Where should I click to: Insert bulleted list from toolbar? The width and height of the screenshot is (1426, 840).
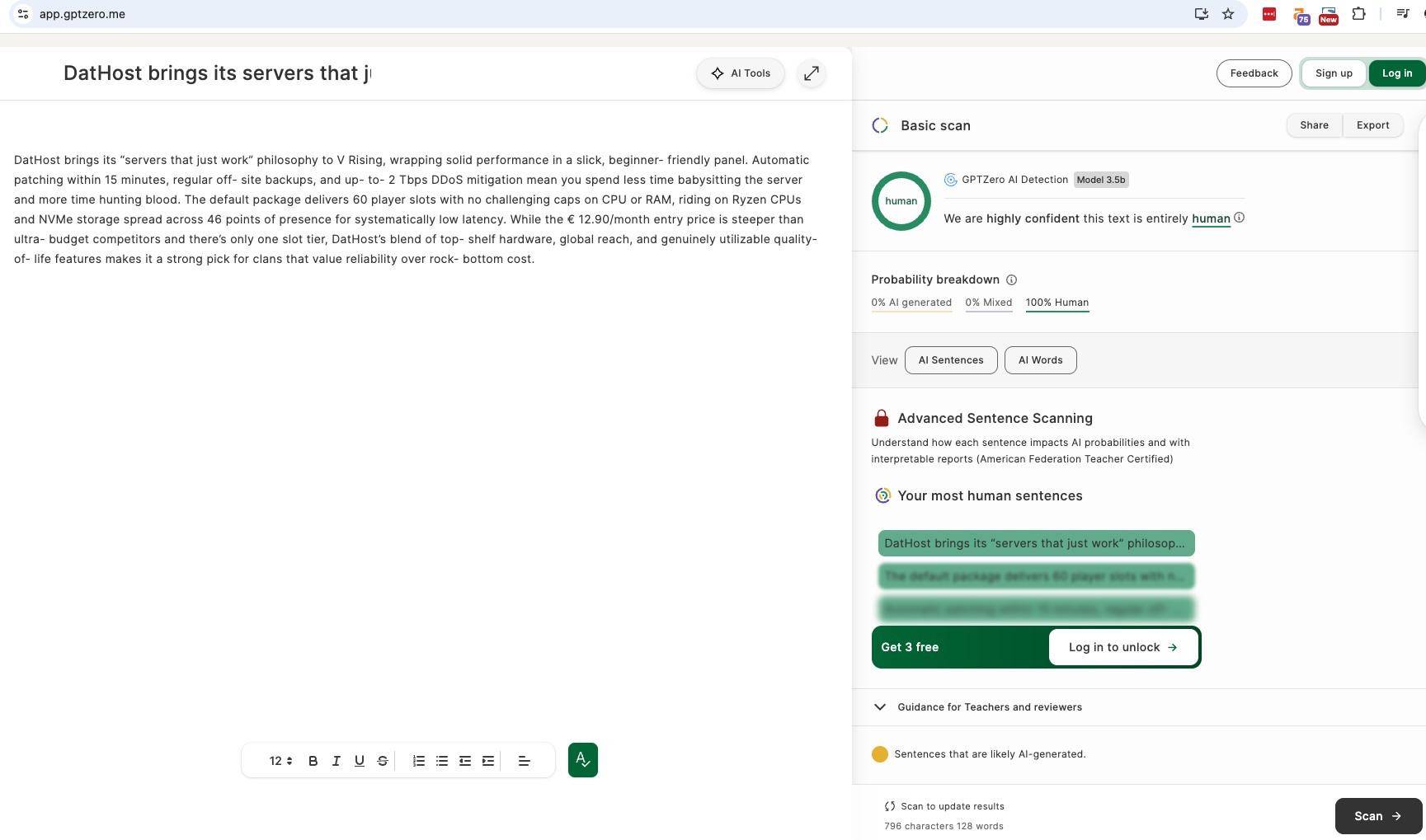pyautogui.click(x=442, y=761)
